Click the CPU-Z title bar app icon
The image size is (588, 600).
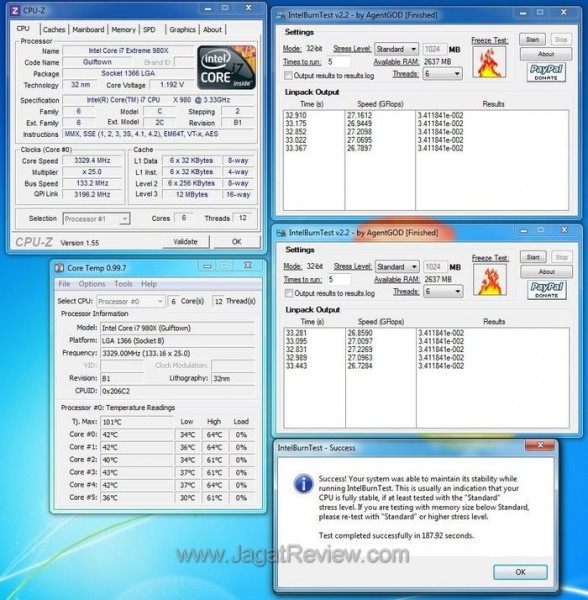tap(15, 10)
